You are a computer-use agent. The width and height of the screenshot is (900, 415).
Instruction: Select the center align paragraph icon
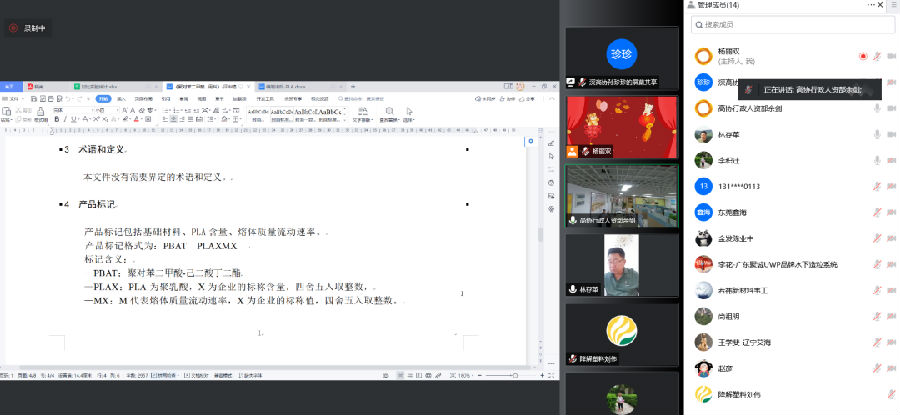[x=173, y=119]
